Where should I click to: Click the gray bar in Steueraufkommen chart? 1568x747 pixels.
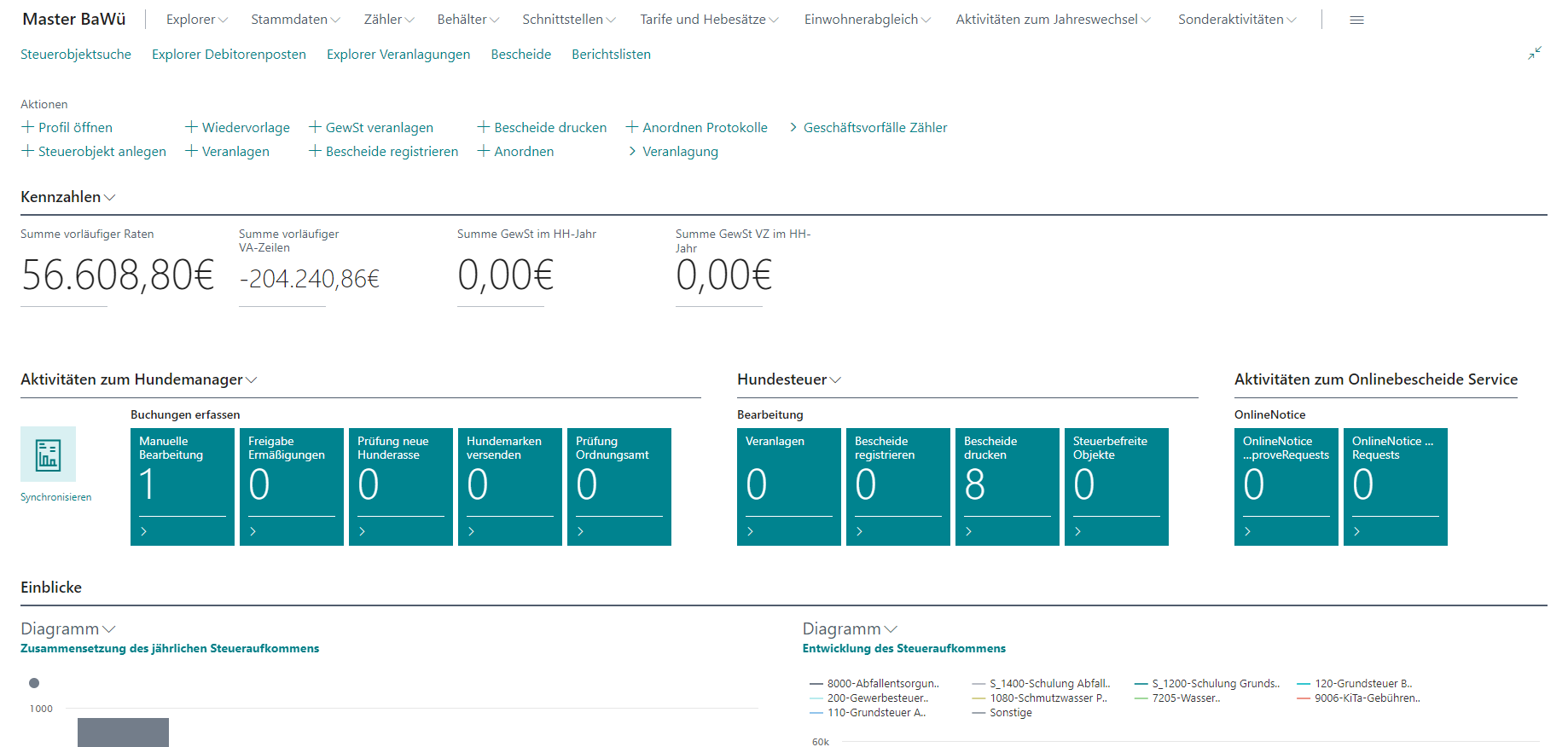pos(123,732)
